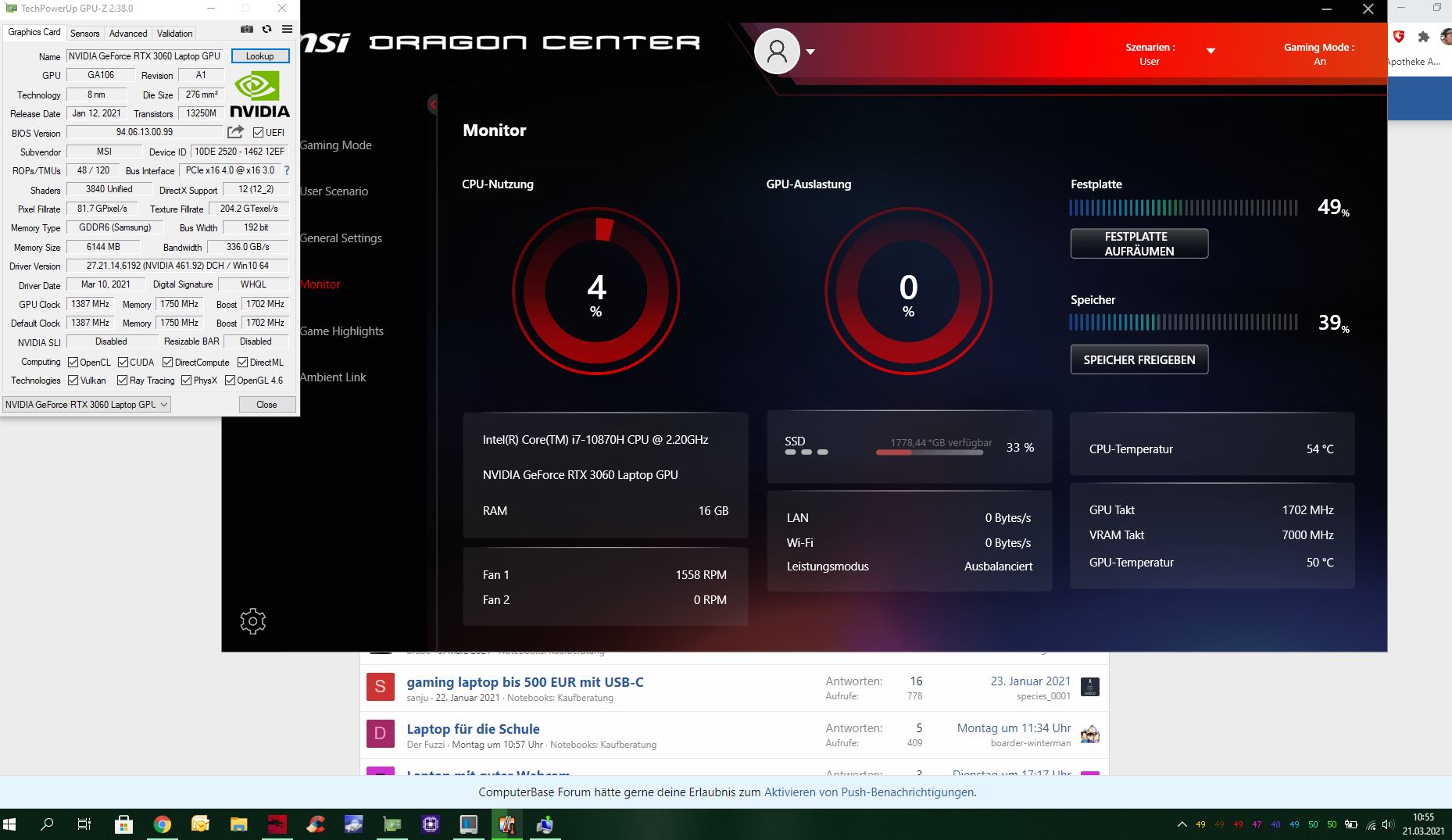Toggle the PhysX checkbox
The height and width of the screenshot is (840, 1452).
coord(187,381)
